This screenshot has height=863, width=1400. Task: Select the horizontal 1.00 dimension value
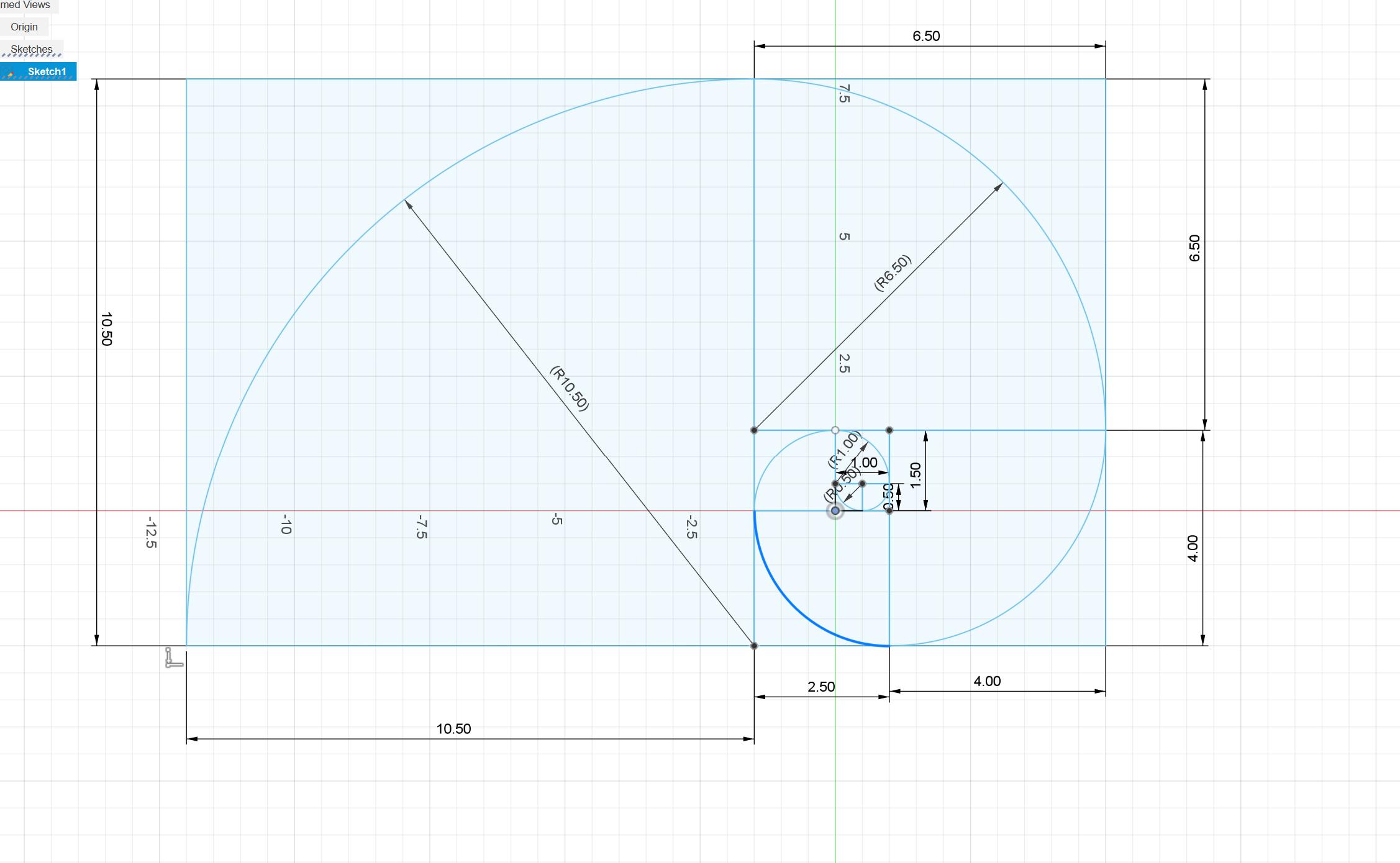pyautogui.click(x=864, y=463)
